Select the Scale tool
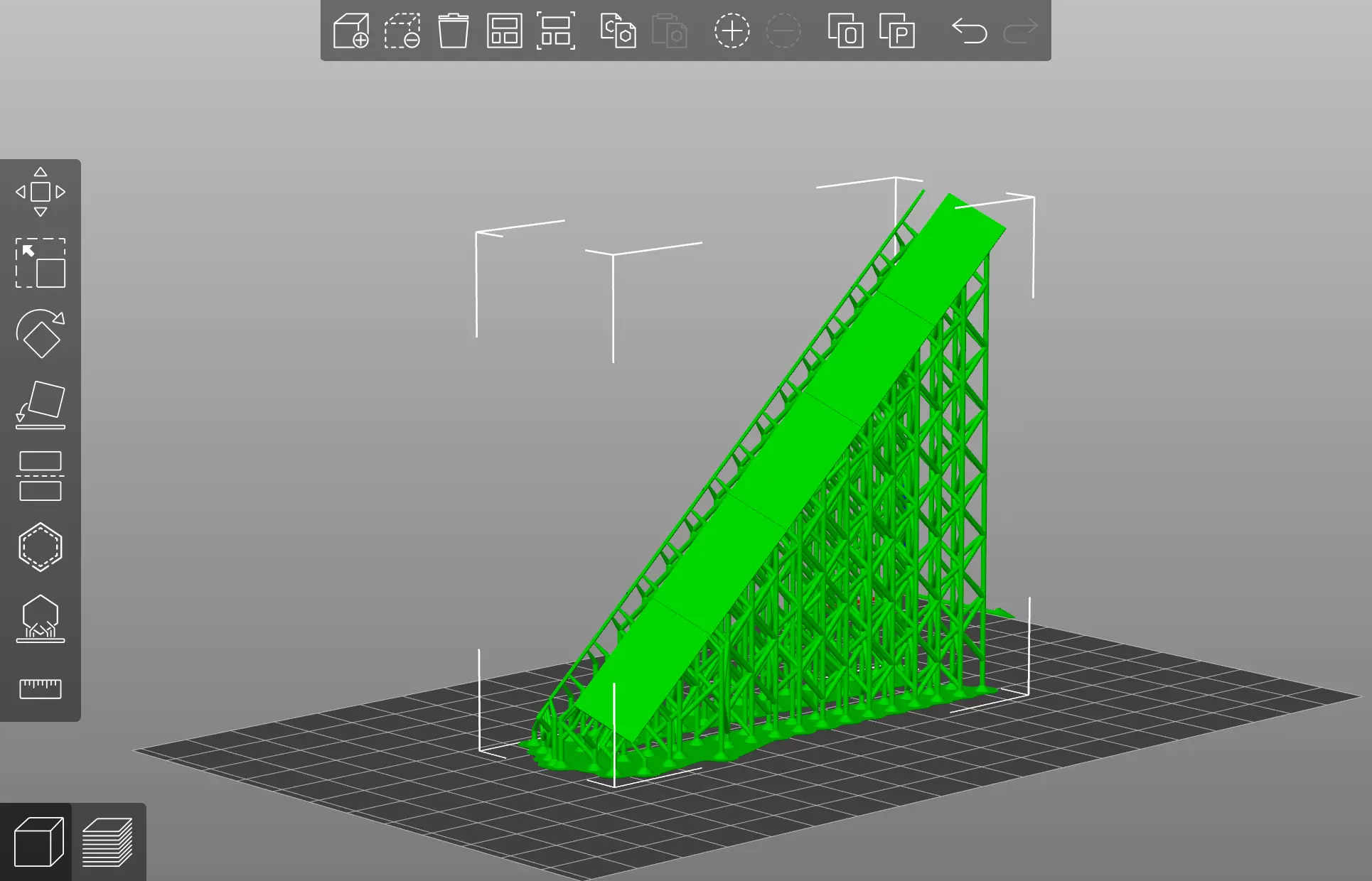 point(41,263)
